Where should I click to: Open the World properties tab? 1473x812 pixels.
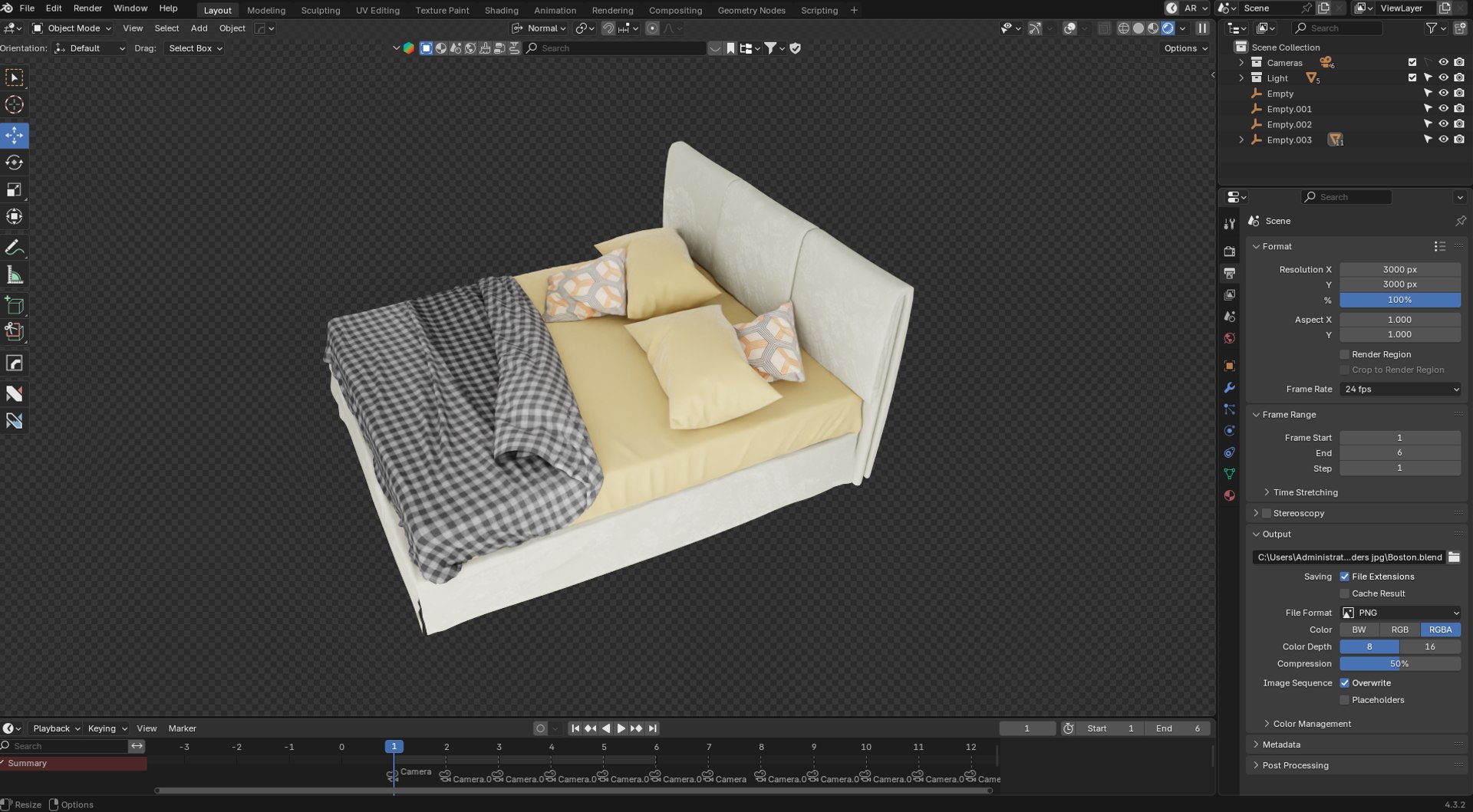1230,338
